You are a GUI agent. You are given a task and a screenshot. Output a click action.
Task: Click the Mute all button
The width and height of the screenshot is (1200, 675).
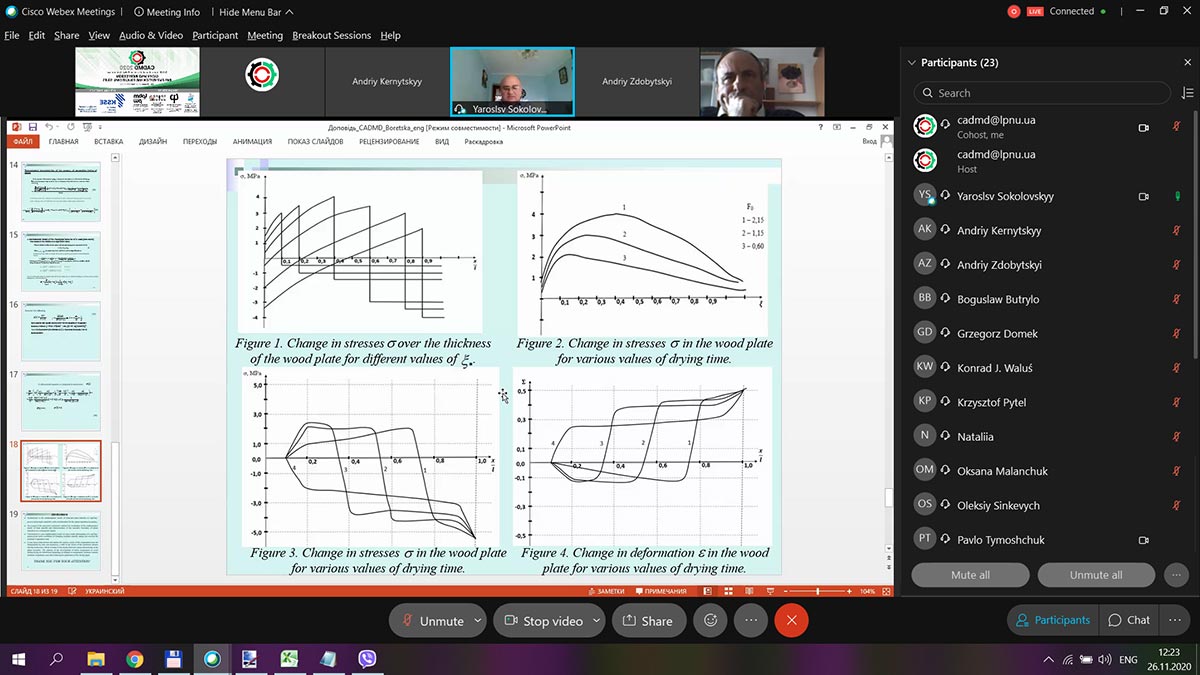pyautogui.click(x=970, y=575)
